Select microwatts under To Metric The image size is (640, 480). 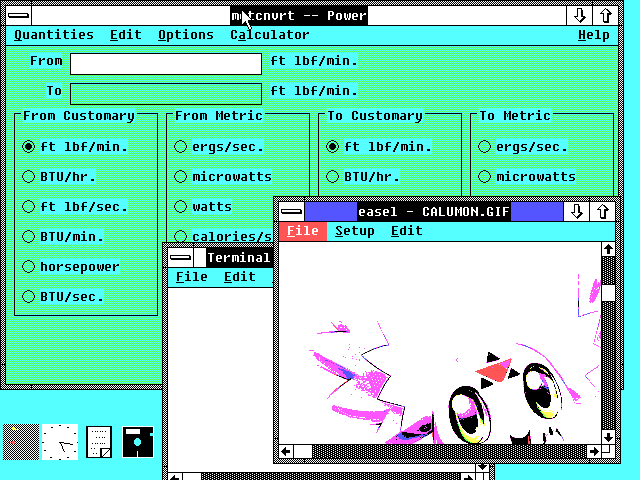pyautogui.click(x=527, y=177)
